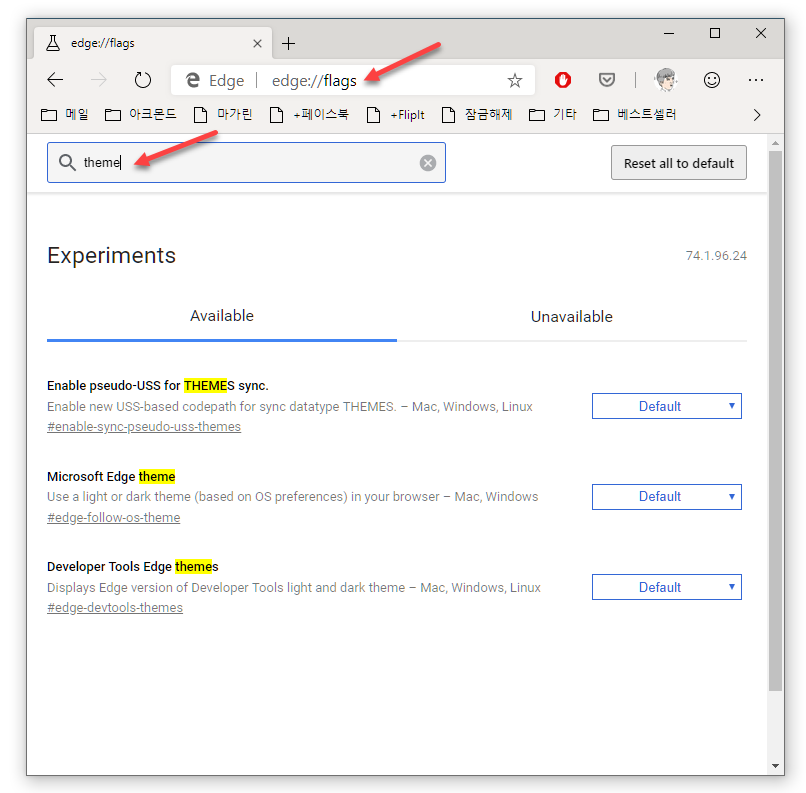The height and width of the screenshot is (793, 806).
Task: Open the 마가린 bookmark
Action: (223, 115)
